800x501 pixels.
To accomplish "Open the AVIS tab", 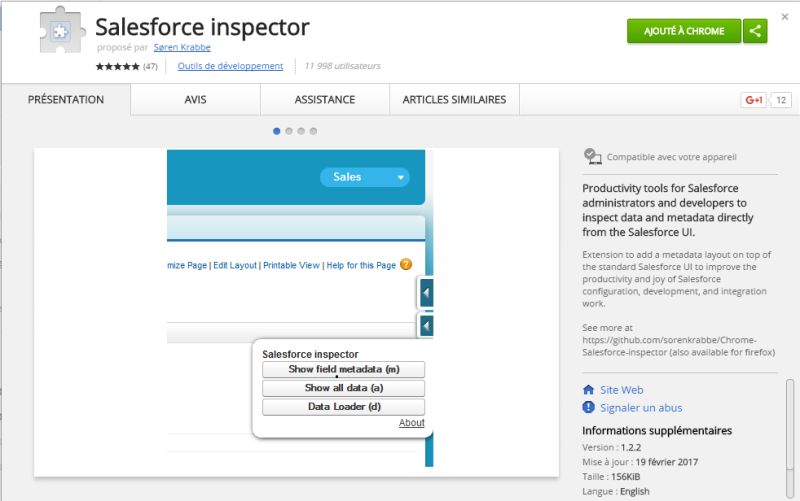I will click(x=195, y=99).
